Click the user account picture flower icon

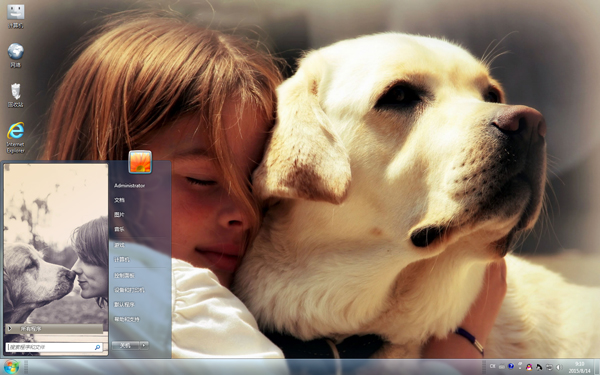[140, 162]
